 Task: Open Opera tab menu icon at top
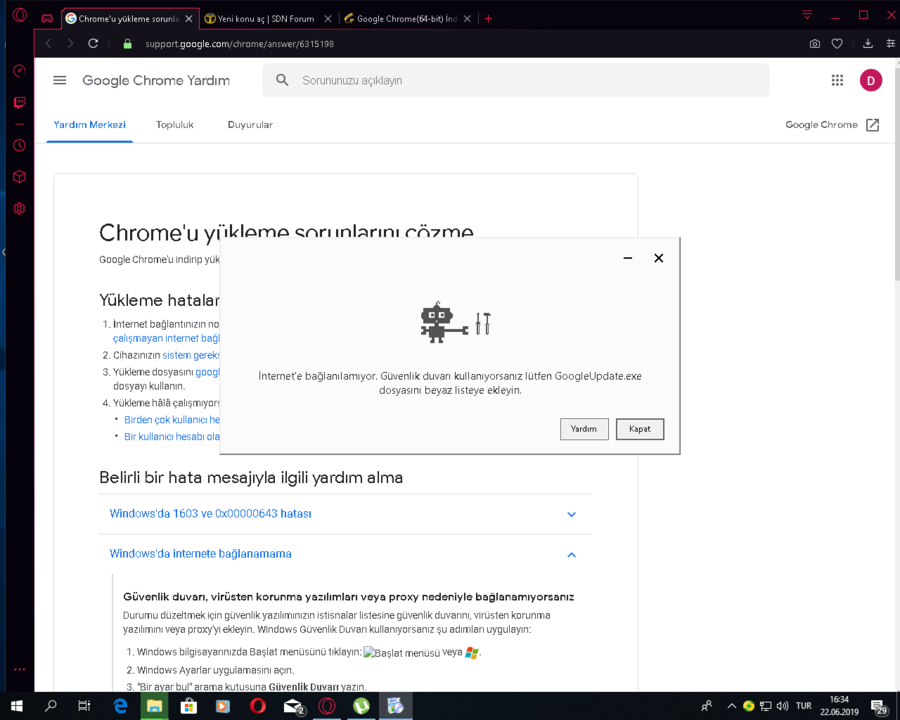(807, 15)
